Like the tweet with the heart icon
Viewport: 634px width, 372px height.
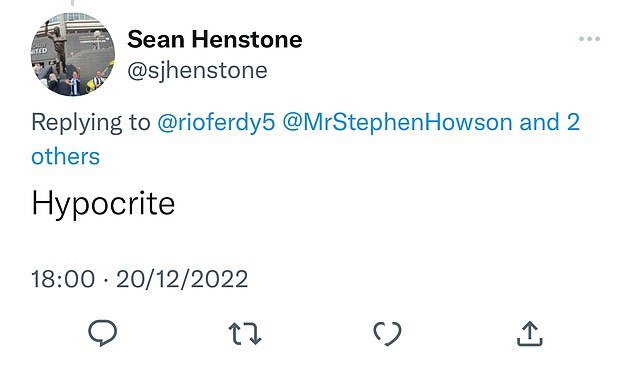click(x=387, y=334)
